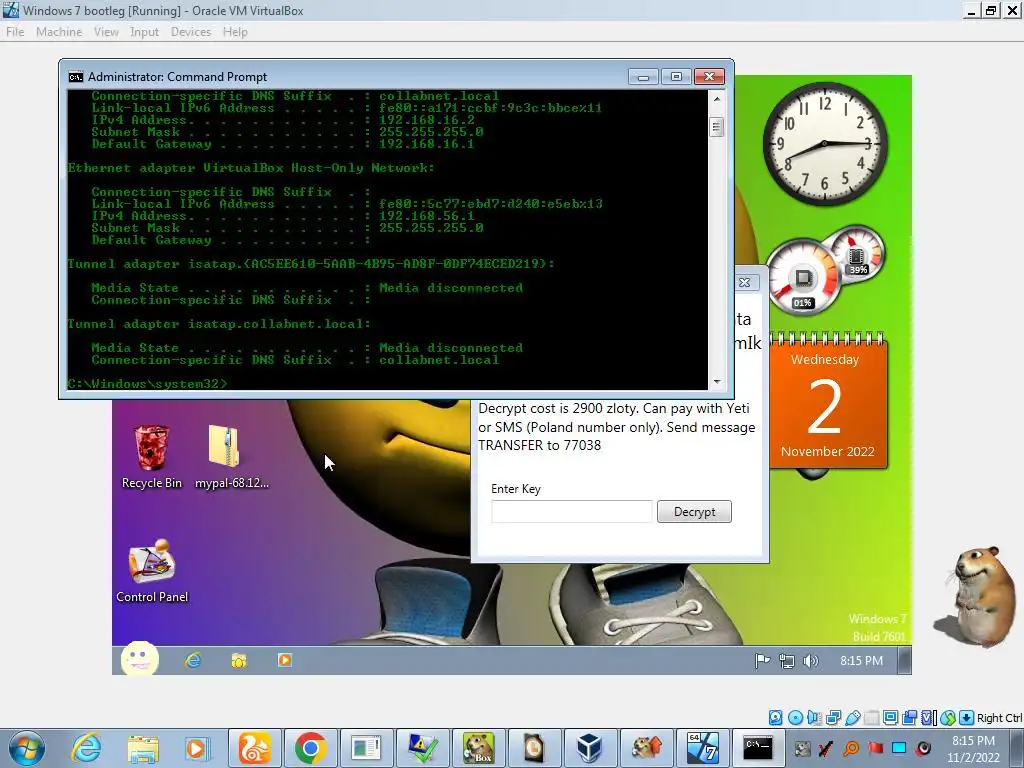Image resolution: width=1024 pixels, height=768 pixels.
Task: Switch to Command Prompt host taskbar icon
Action: [x=758, y=748]
